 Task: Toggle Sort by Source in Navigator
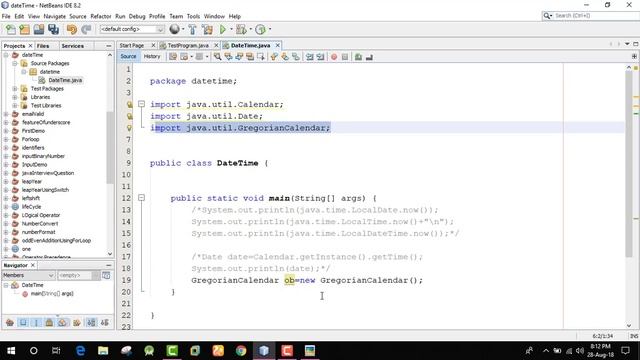(x=105, y=322)
